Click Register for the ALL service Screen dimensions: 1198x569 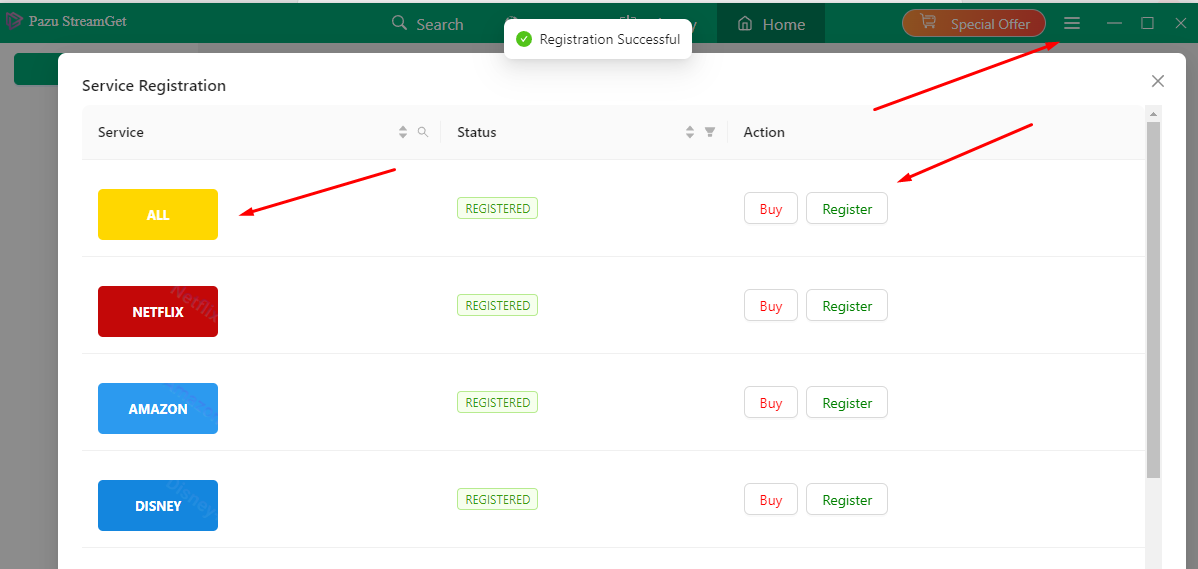click(x=847, y=209)
